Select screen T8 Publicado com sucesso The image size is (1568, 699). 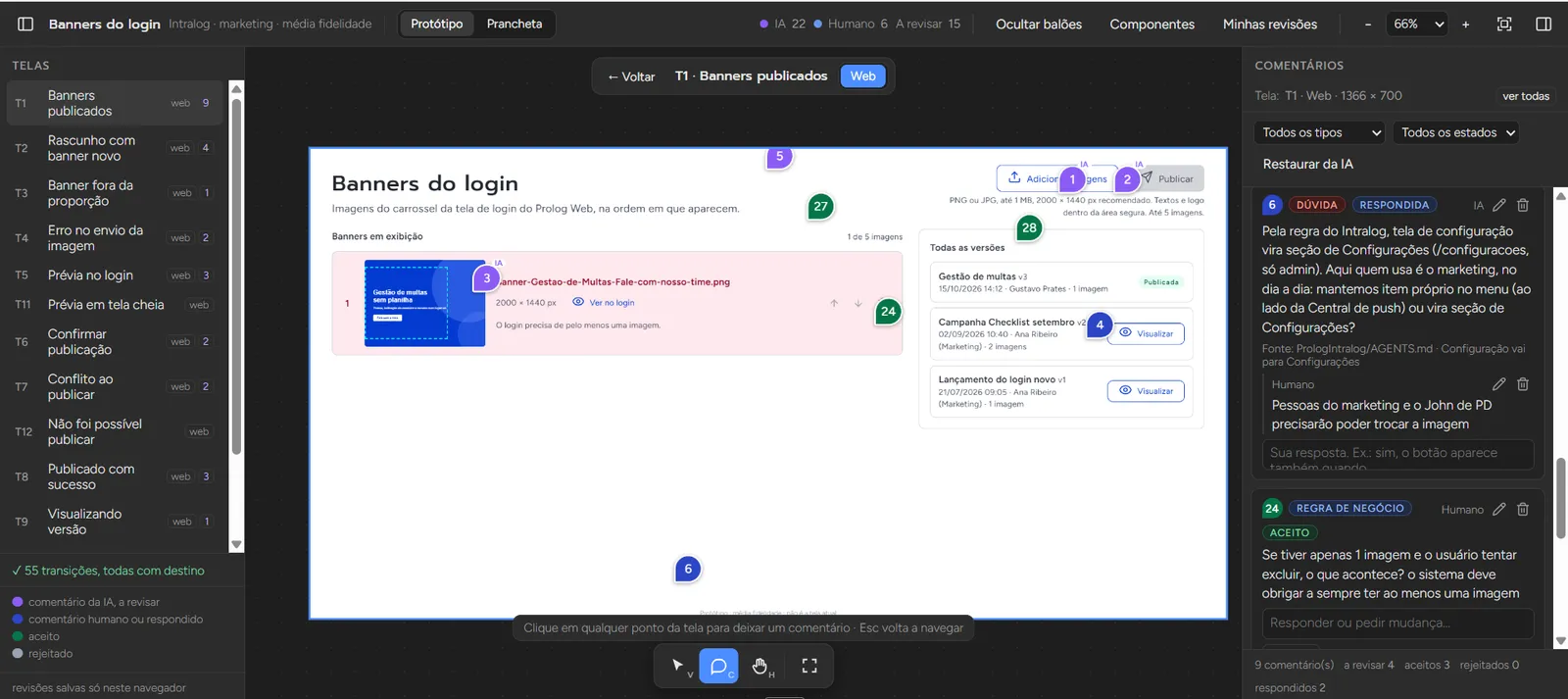coord(115,476)
